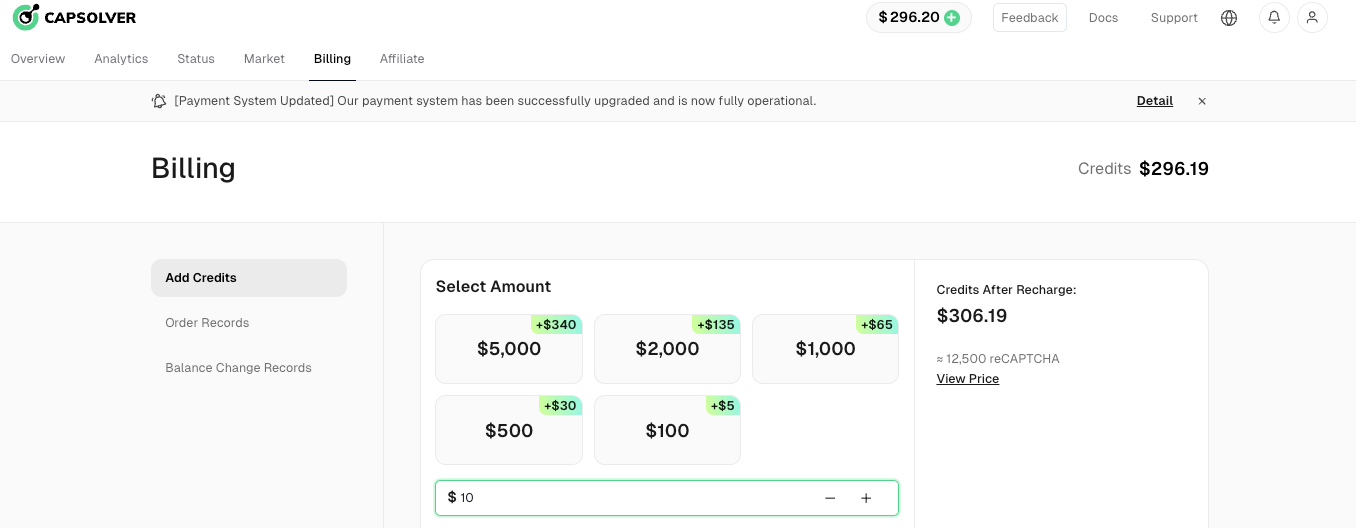Select the $2,000 credit amount
This screenshot has height=528, width=1356.
click(x=667, y=349)
